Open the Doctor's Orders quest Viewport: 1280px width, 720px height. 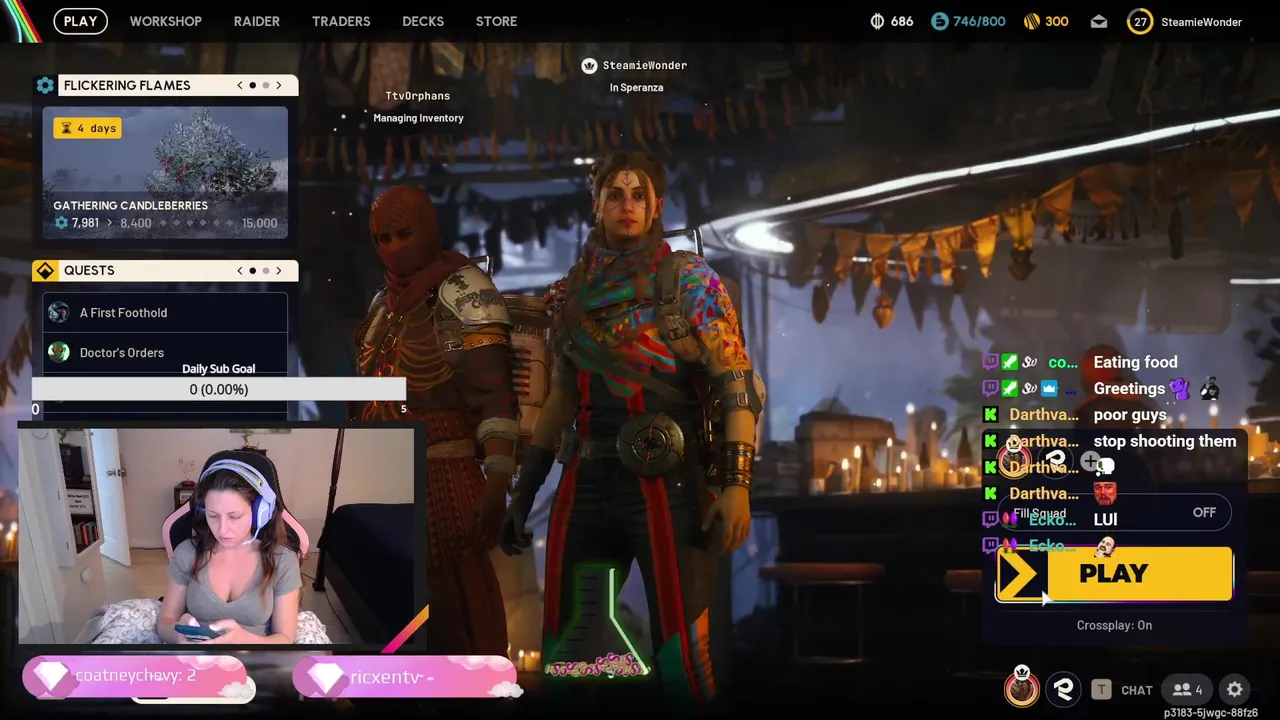point(165,352)
